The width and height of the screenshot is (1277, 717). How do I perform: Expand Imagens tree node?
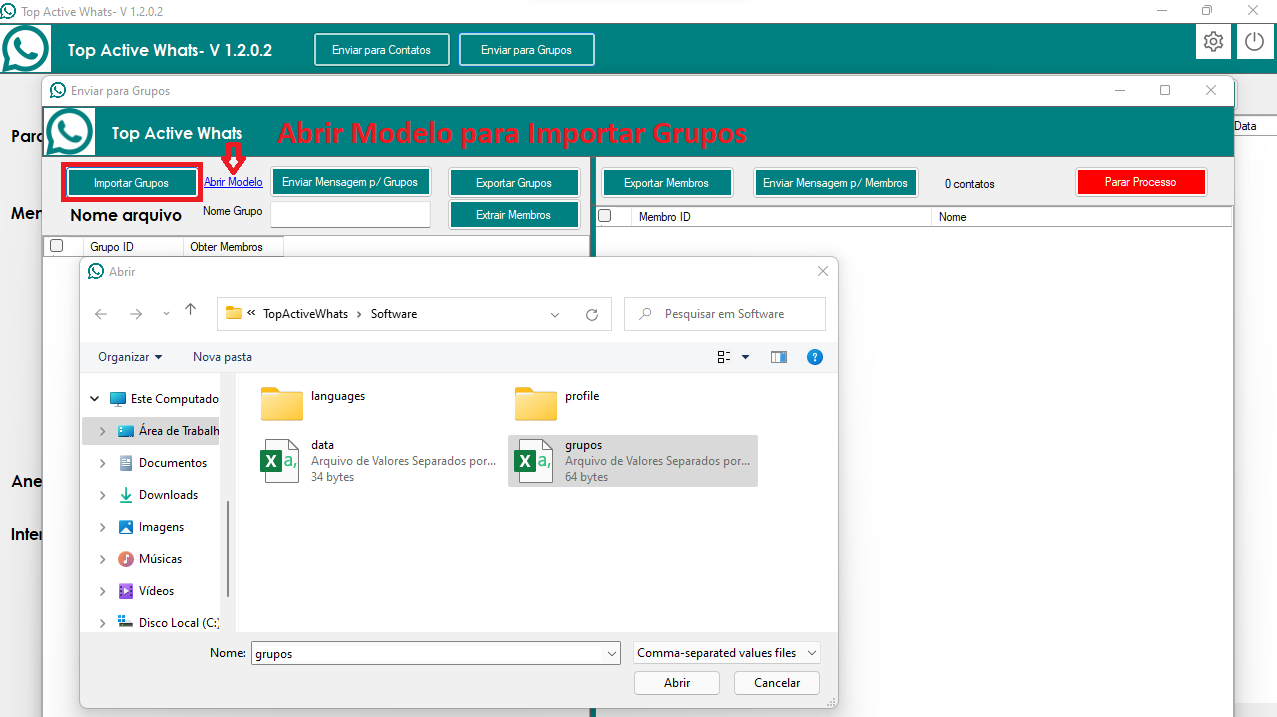(102, 527)
